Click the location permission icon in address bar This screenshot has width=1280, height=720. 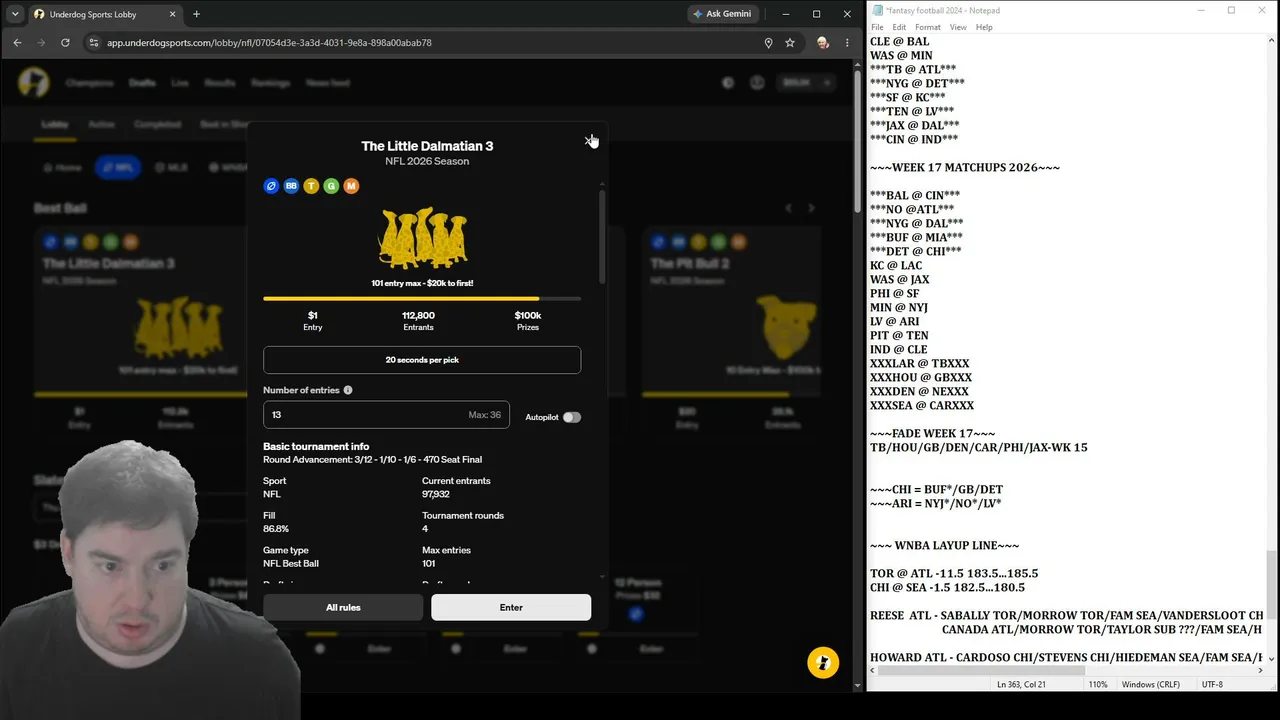point(768,43)
